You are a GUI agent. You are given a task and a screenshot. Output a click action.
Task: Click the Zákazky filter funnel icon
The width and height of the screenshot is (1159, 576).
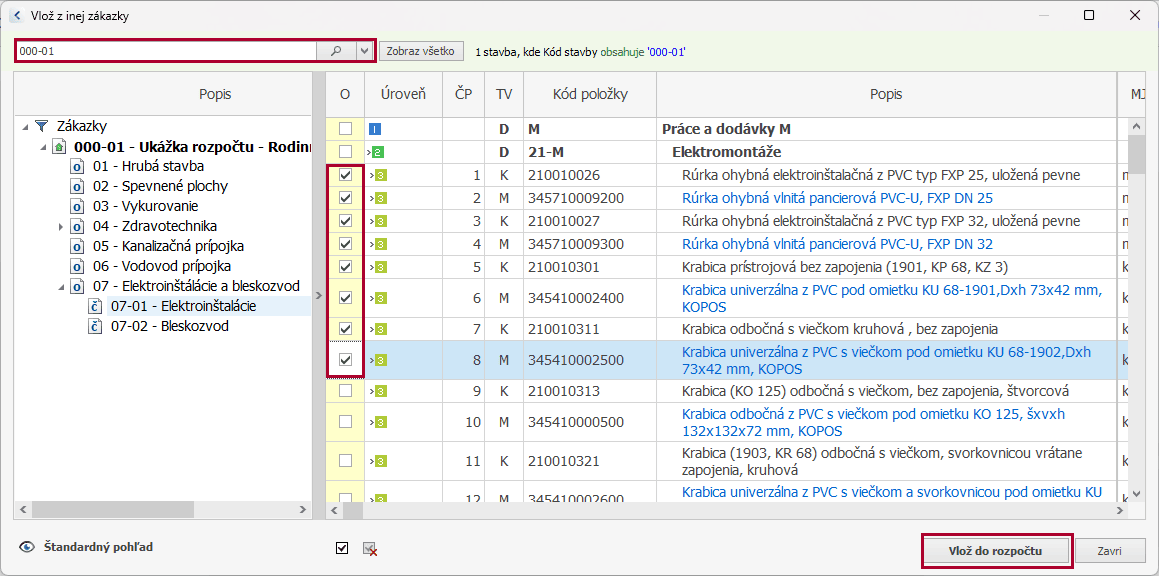pyautogui.click(x=41, y=126)
